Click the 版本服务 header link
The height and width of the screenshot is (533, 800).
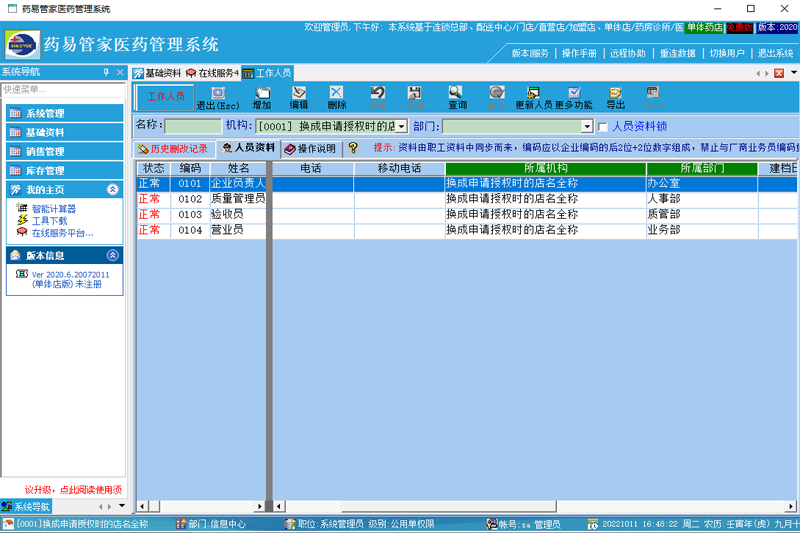(530, 54)
